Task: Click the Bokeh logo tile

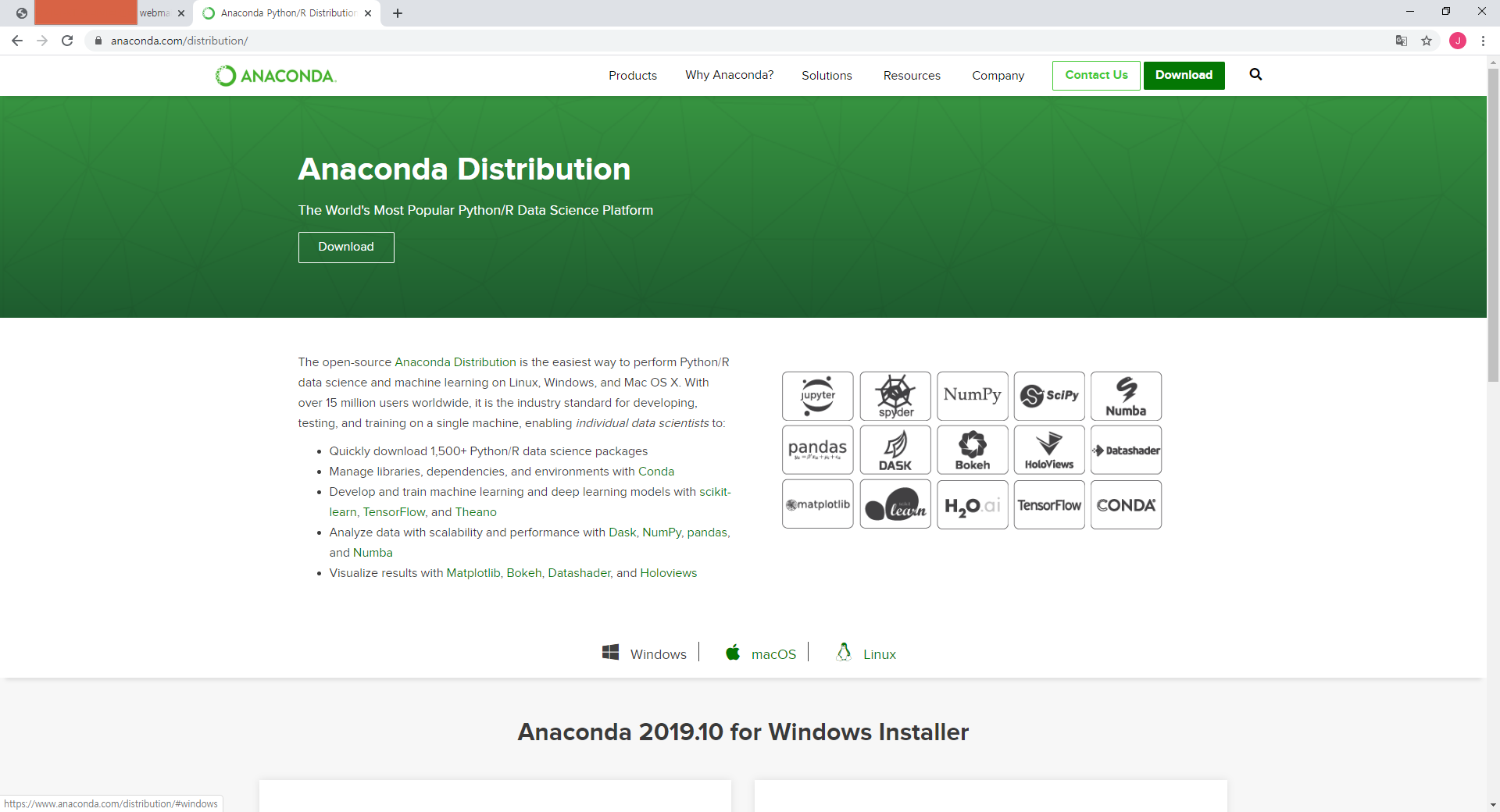Action: coord(973,450)
